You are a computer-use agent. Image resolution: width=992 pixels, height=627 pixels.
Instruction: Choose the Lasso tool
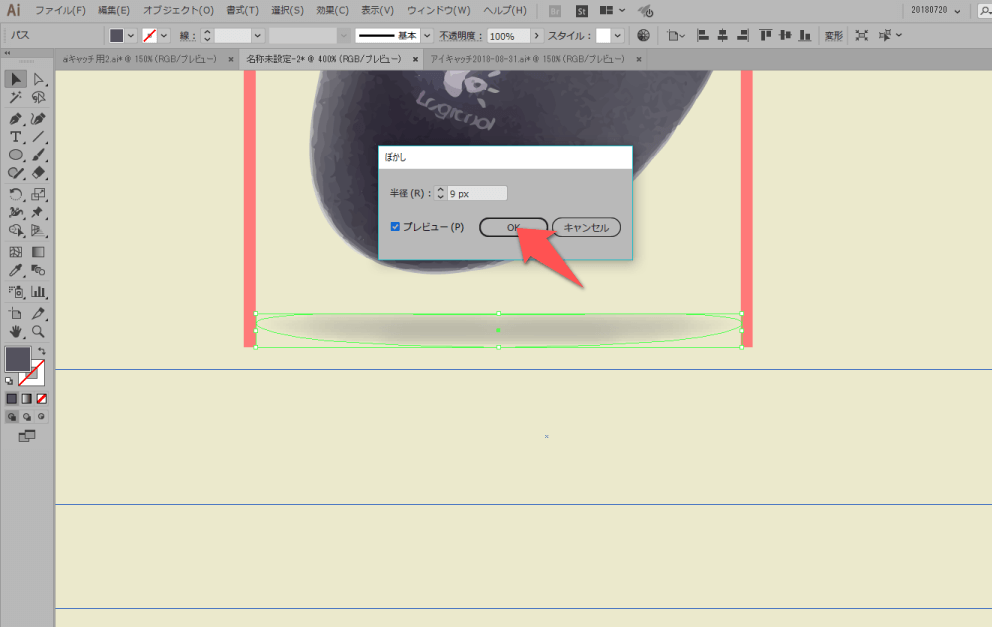point(39,97)
